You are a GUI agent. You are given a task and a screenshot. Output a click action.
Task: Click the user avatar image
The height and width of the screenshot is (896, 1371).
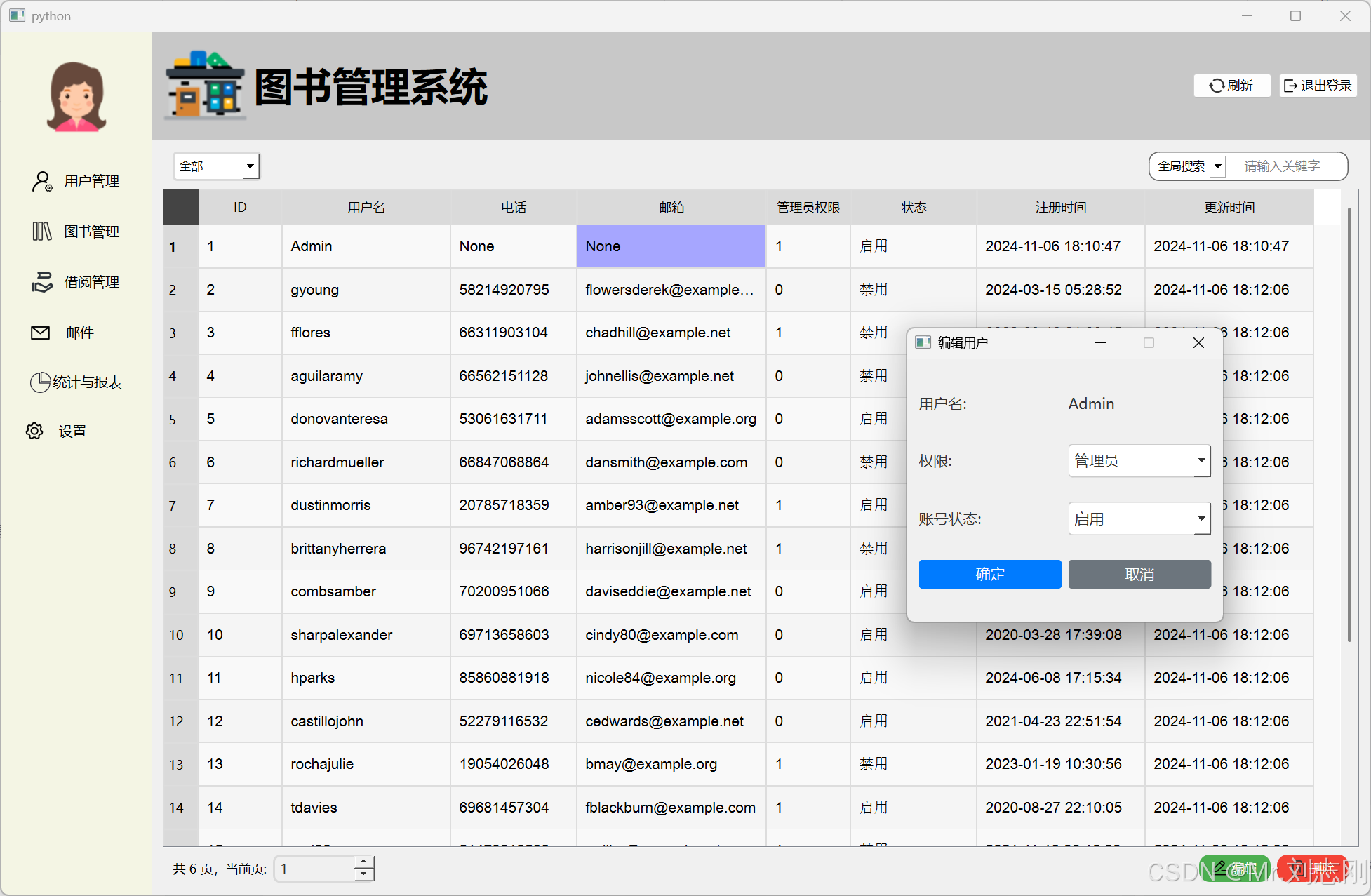click(x=76, y=96)
